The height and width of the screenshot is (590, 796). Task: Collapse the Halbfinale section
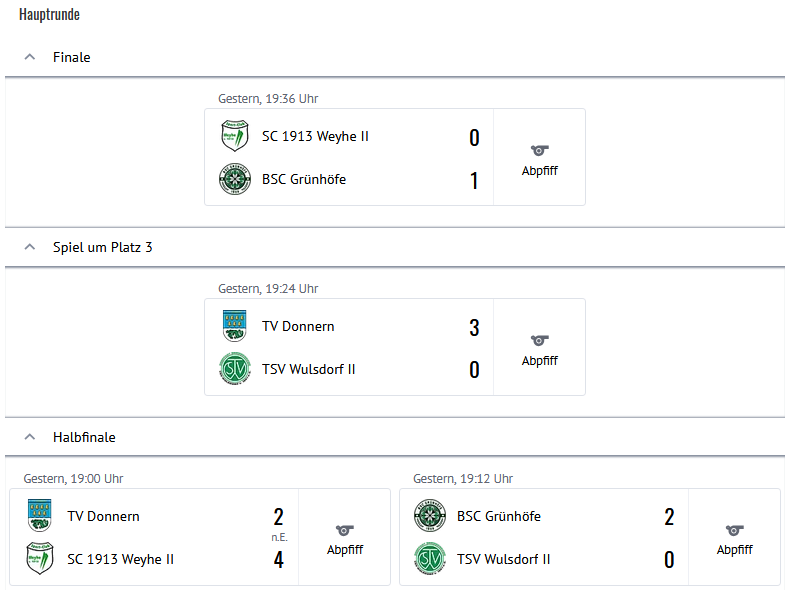[30, 437]
